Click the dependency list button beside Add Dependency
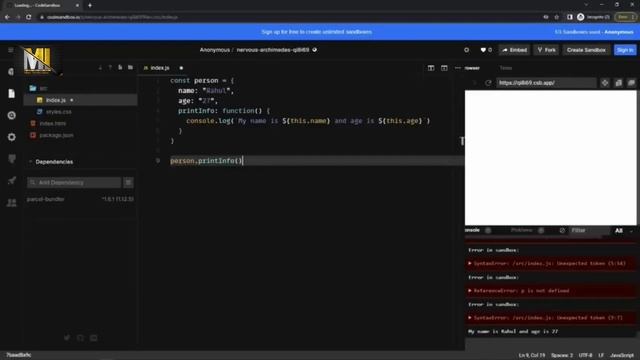This screenshot has height=360, width=640. tap(128, 182)
